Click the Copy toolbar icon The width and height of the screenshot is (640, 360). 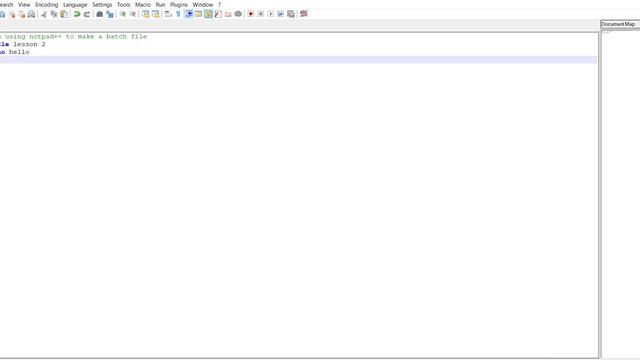[54, 14]
